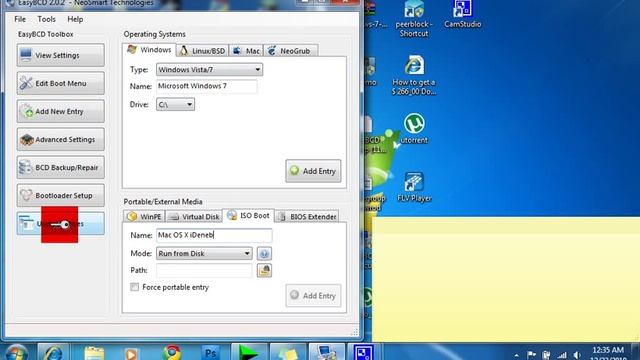Viewport: 640px width, 360px height.
Task: Click the network signal tray icon
Action: [x=562, y=355]
